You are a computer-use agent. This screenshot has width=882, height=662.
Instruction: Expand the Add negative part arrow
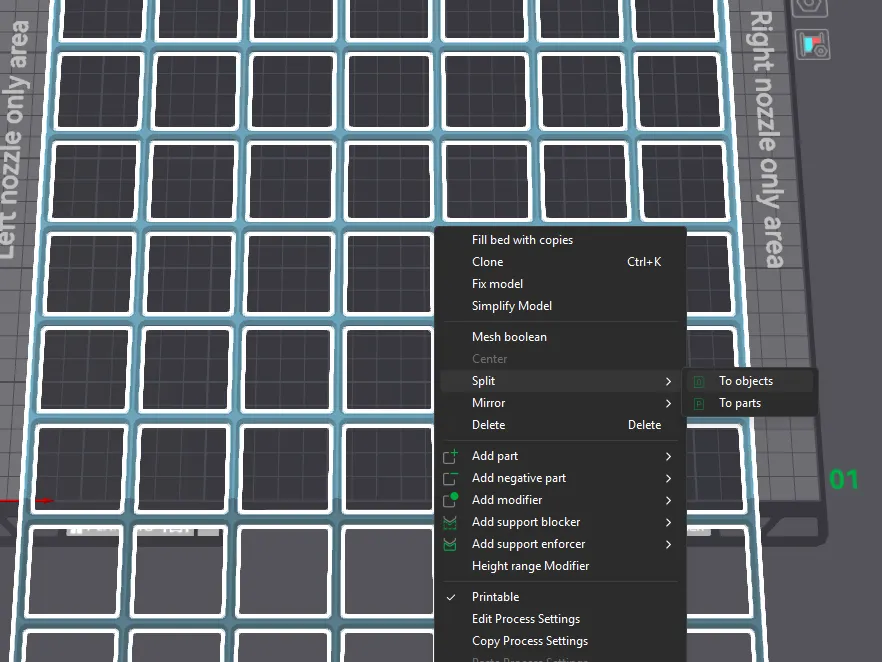click(668, 478)
